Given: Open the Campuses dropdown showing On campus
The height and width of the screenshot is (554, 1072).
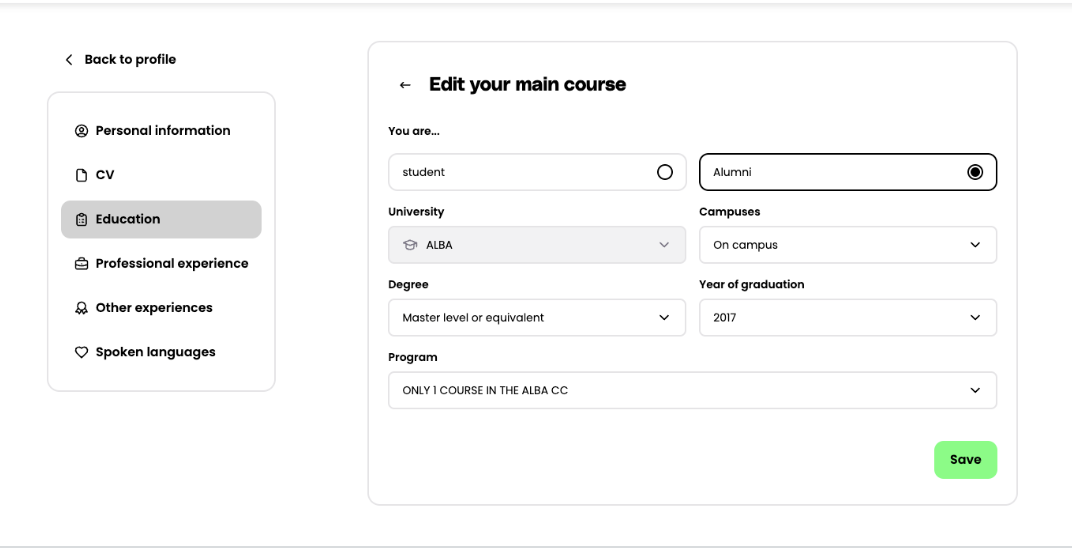Looking at the screenshot, I should pos(847,245).
